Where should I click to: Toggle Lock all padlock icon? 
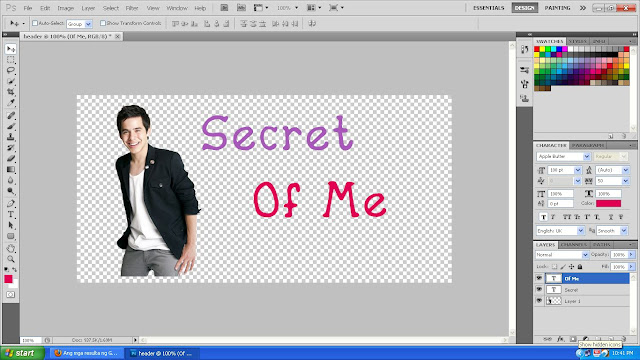(580, 267)
